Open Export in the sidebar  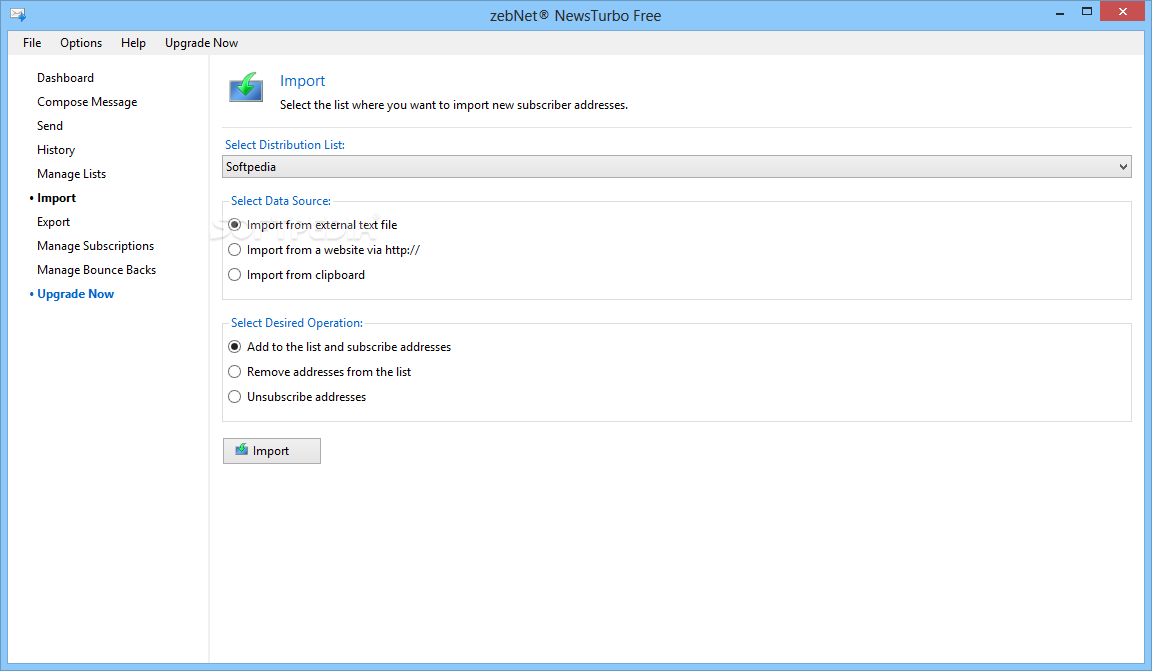54,222
